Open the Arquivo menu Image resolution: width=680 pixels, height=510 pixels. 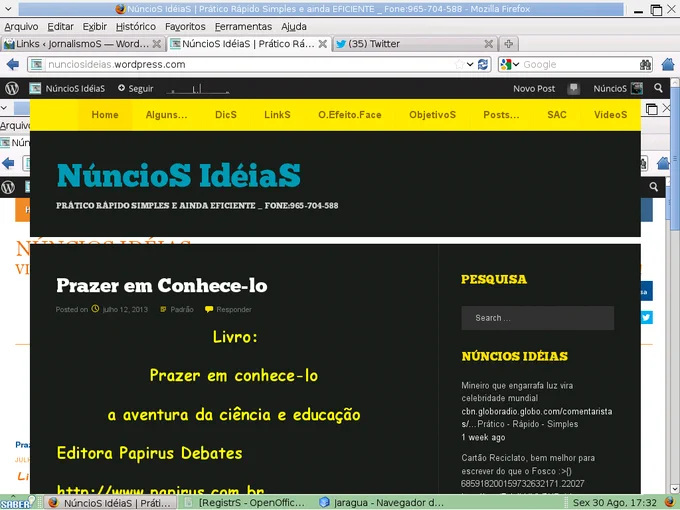tap(21, 26)
